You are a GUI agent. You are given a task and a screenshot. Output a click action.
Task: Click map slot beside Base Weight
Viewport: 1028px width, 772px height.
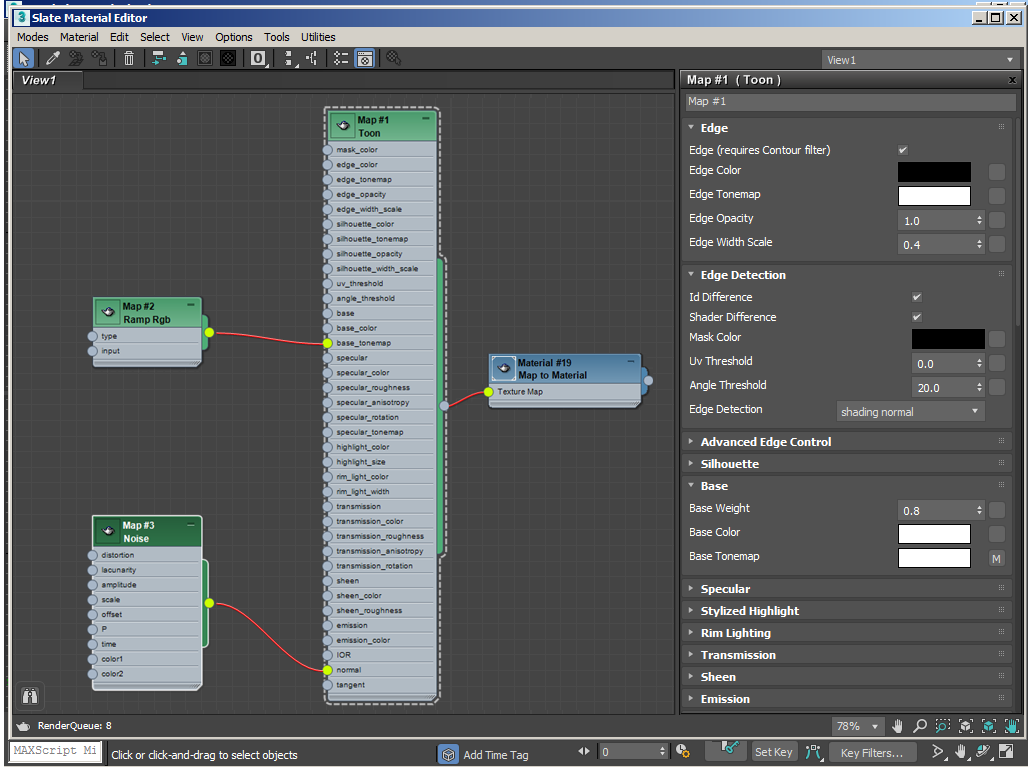point(997,511)
